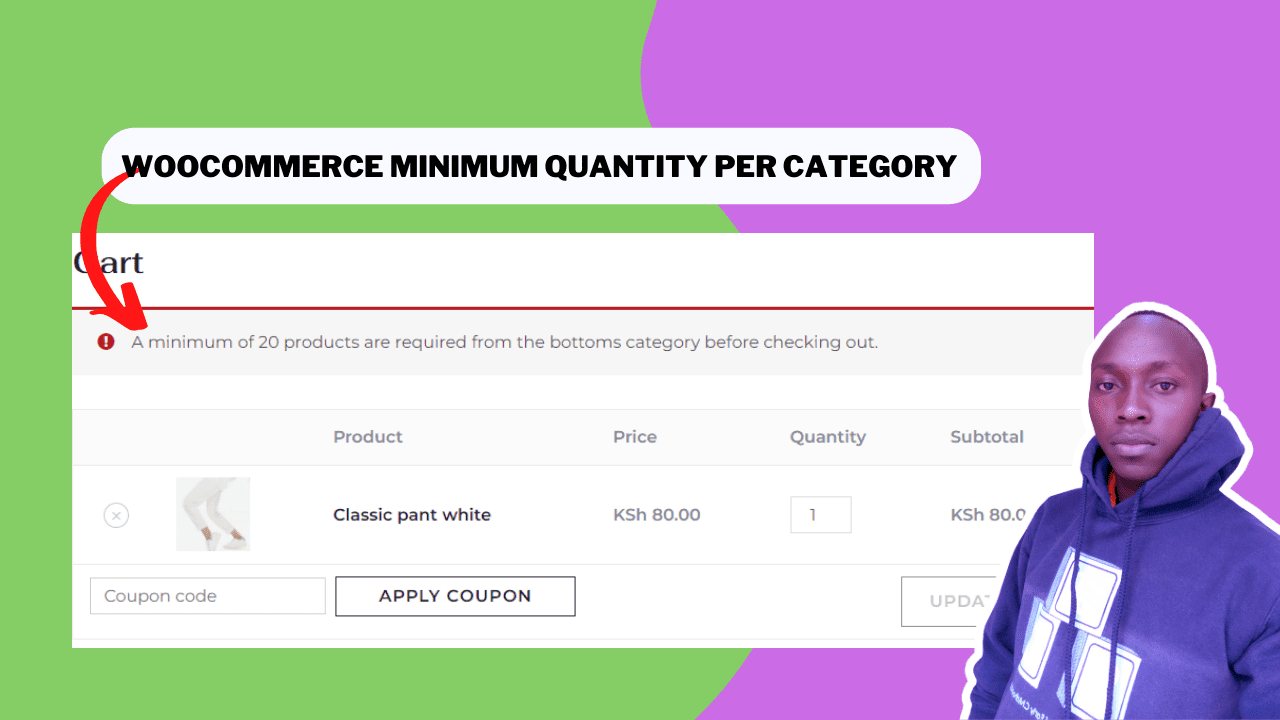Apply the coupon with APPLY COUPON button
The image size is (1280, 720).
pos(455,596)
